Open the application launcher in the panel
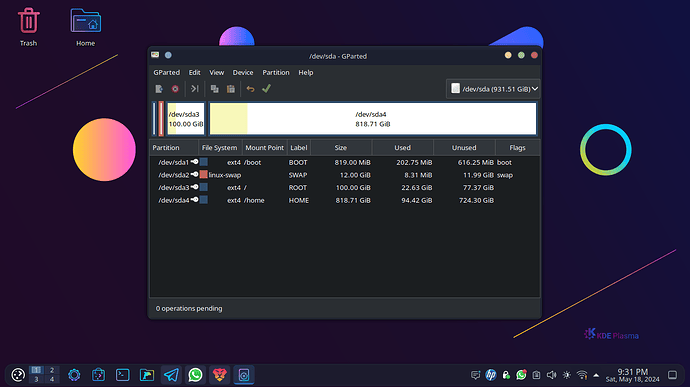Screen dimensions: 690x387 [x=18, y=375]
